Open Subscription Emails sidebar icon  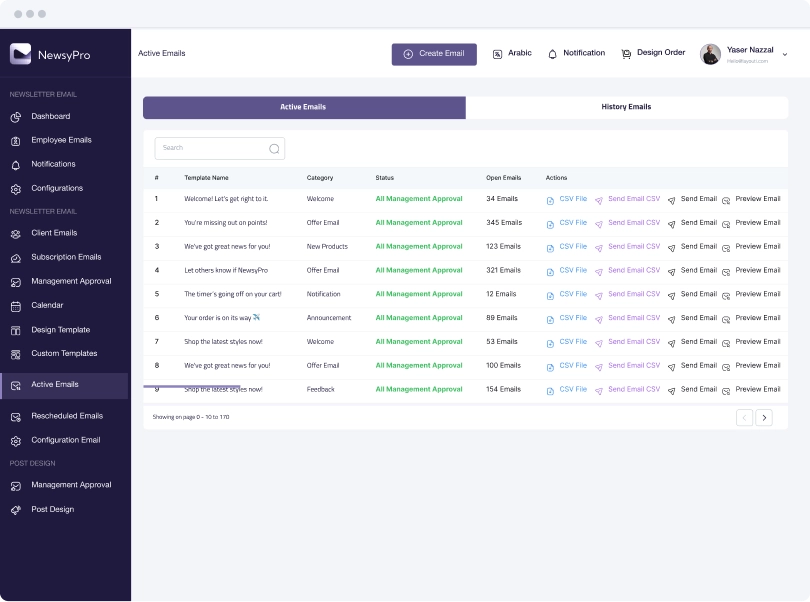pyautogui.click(x=16, y=258)
